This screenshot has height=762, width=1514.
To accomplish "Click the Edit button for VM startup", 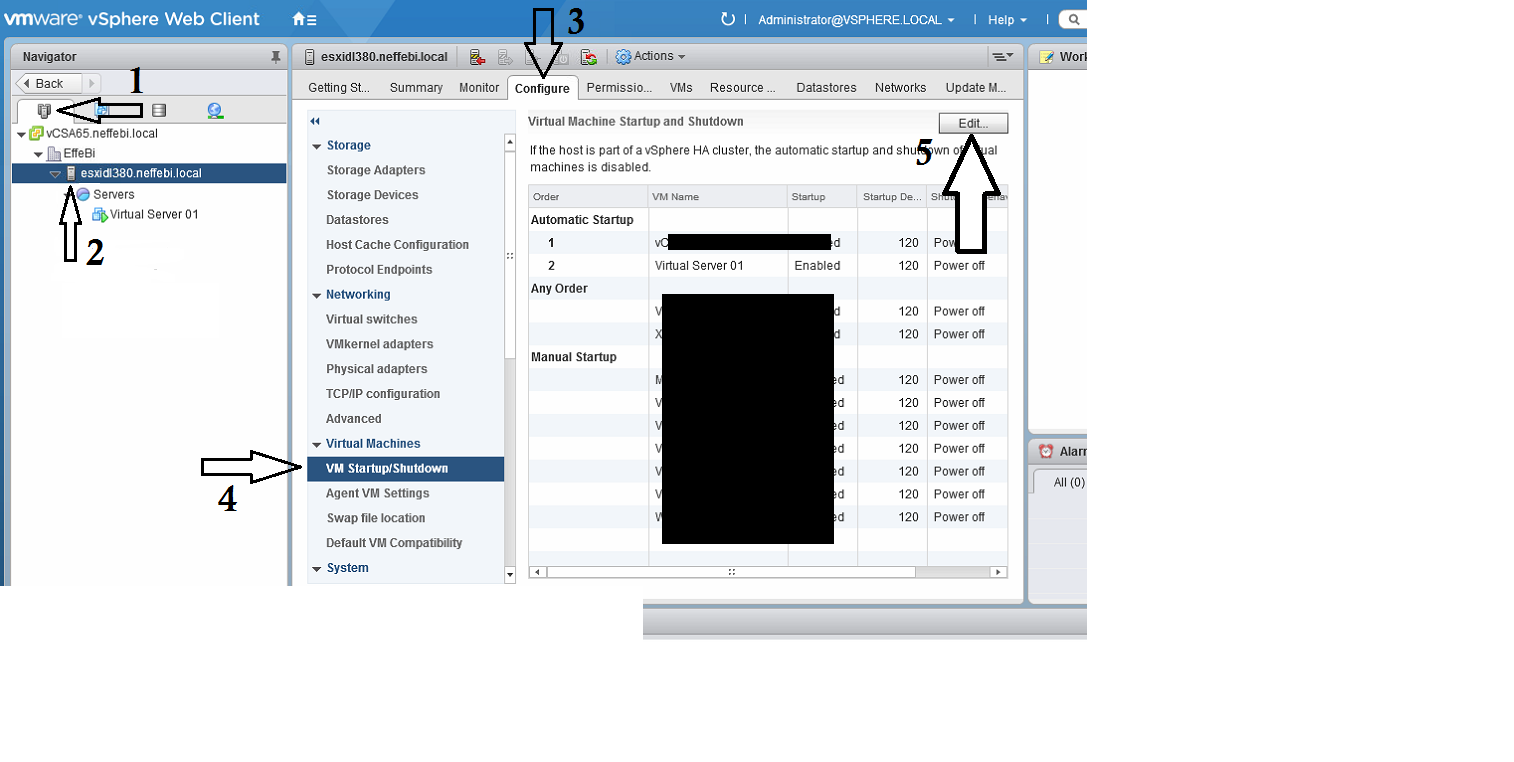I will pos(973,123).
